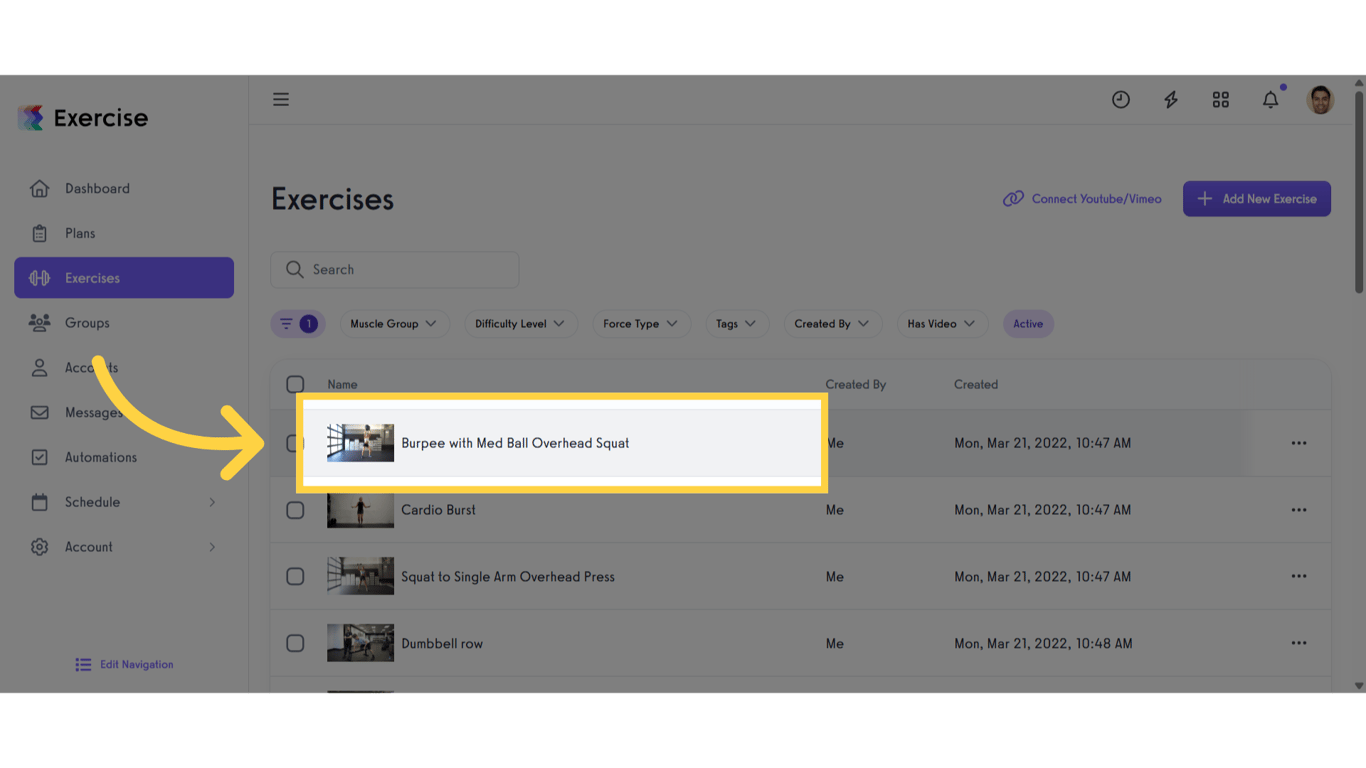
Task: Open the Connect Youtube/Vimeo link
Action: tap(1081, 198)
